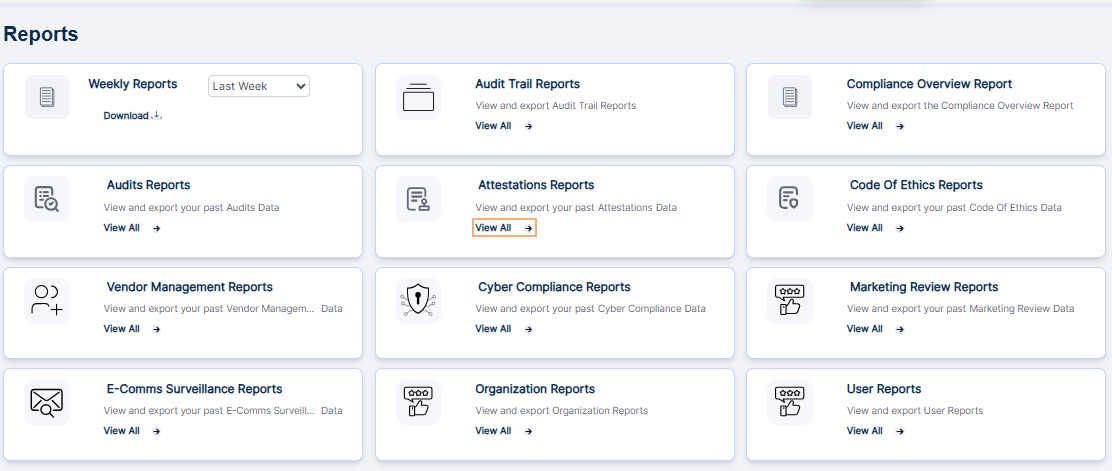Image resolution: width=1112 pixels, height=471 pixels.
Task: Click the arrow icon under Organization Reports
Action: pos(528,431)
